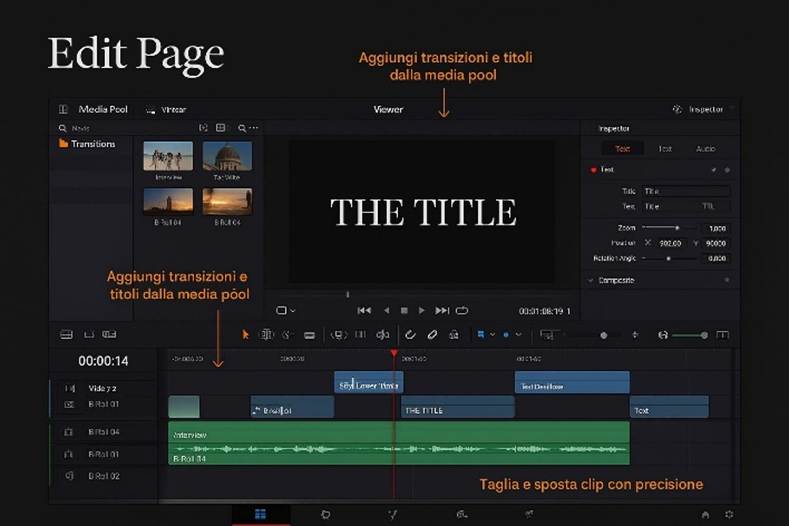789x526 pixels.
Task: Select the arrow selection tool in timeline toolbar
Action: coord(246,335)
